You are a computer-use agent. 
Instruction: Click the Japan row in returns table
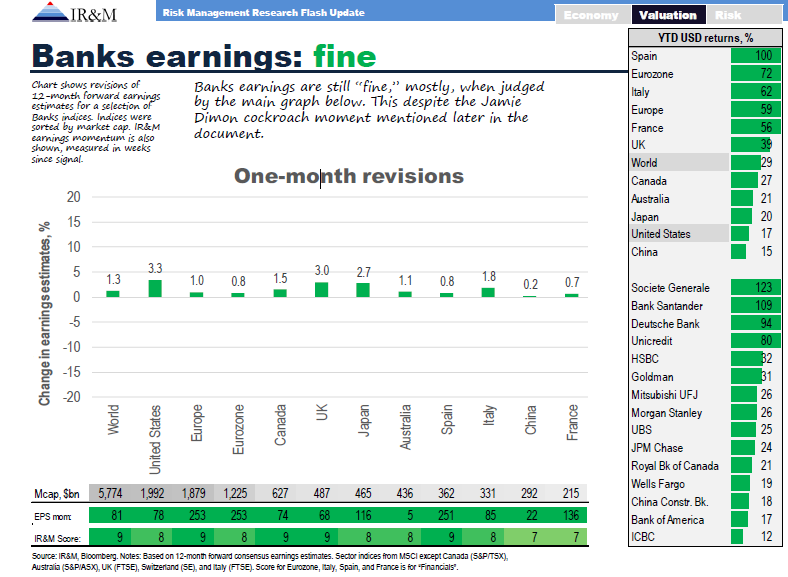(x=705, y=217)
